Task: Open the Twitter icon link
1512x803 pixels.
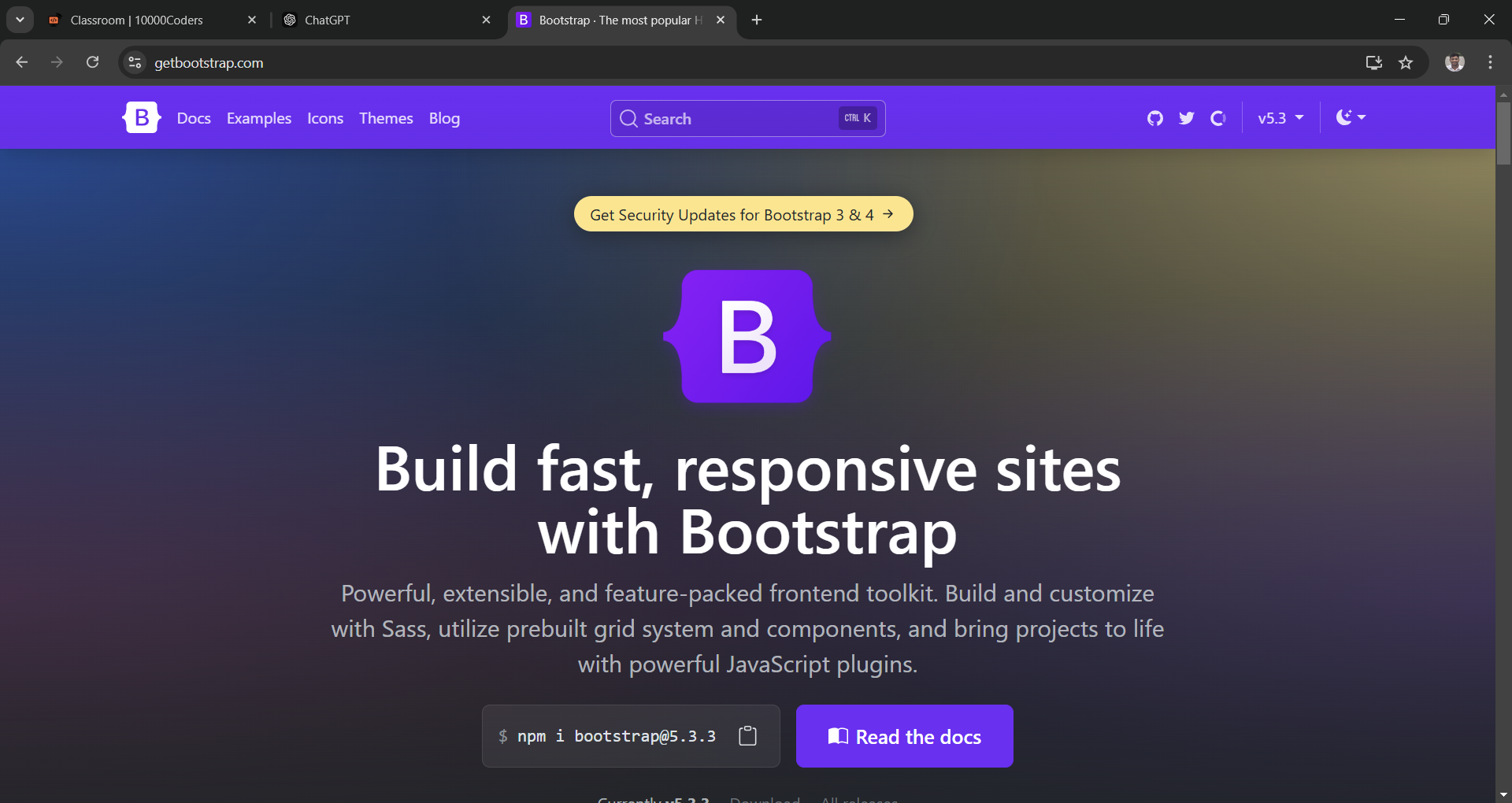Action: pyautogui.click(x=1186, y=118)
